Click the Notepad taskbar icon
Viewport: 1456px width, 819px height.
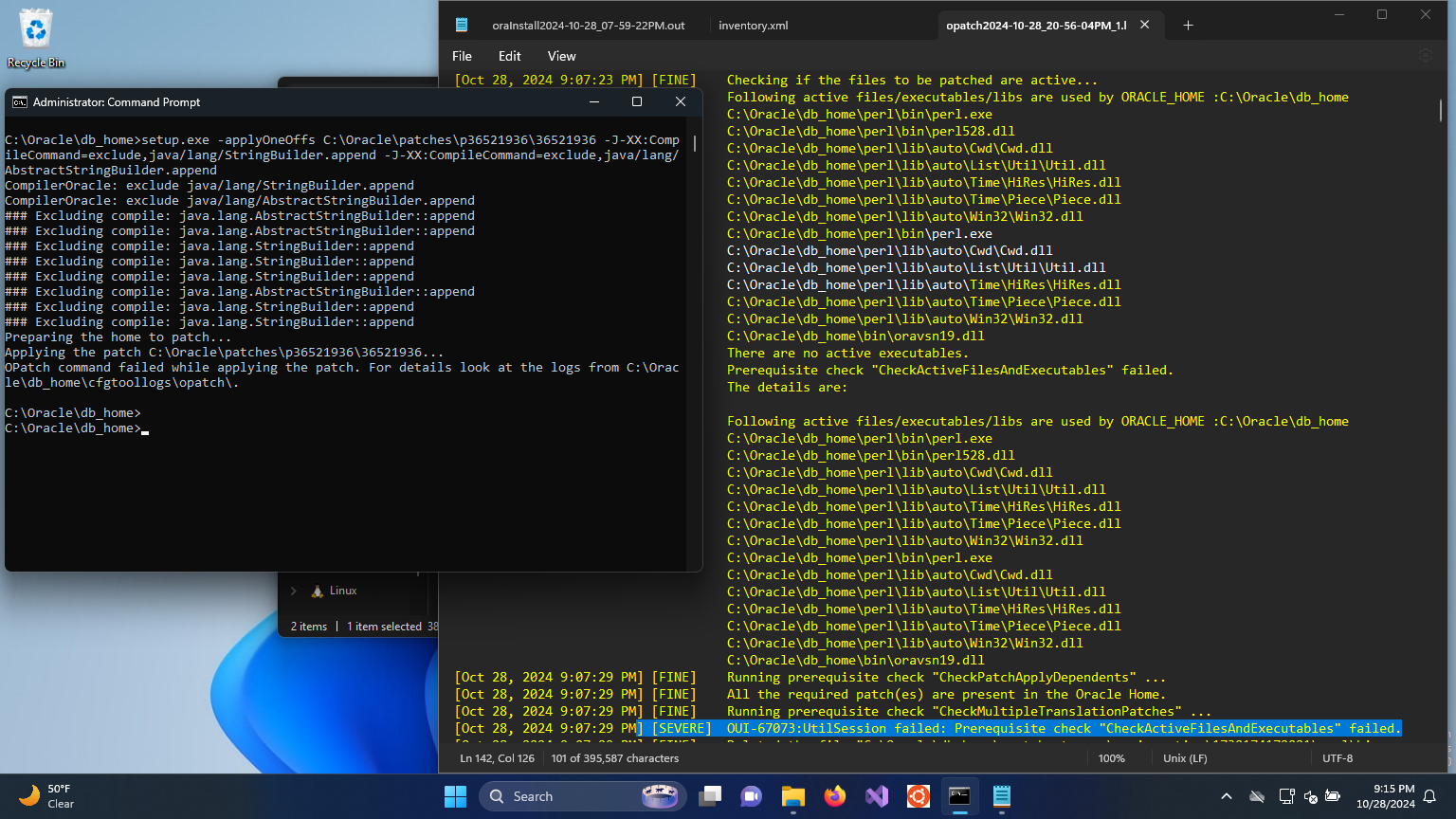click(1001, 796)
